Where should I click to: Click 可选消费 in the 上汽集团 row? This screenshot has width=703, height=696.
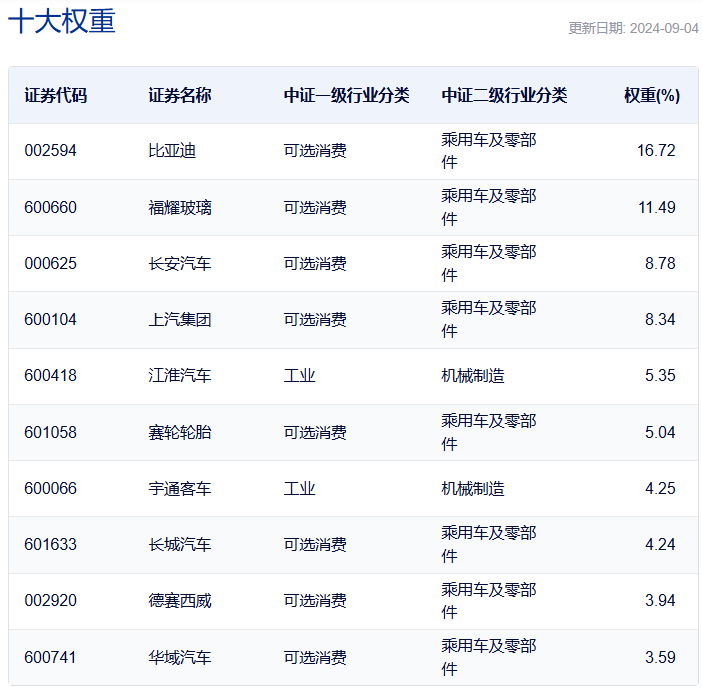click(x=315, y=320)
